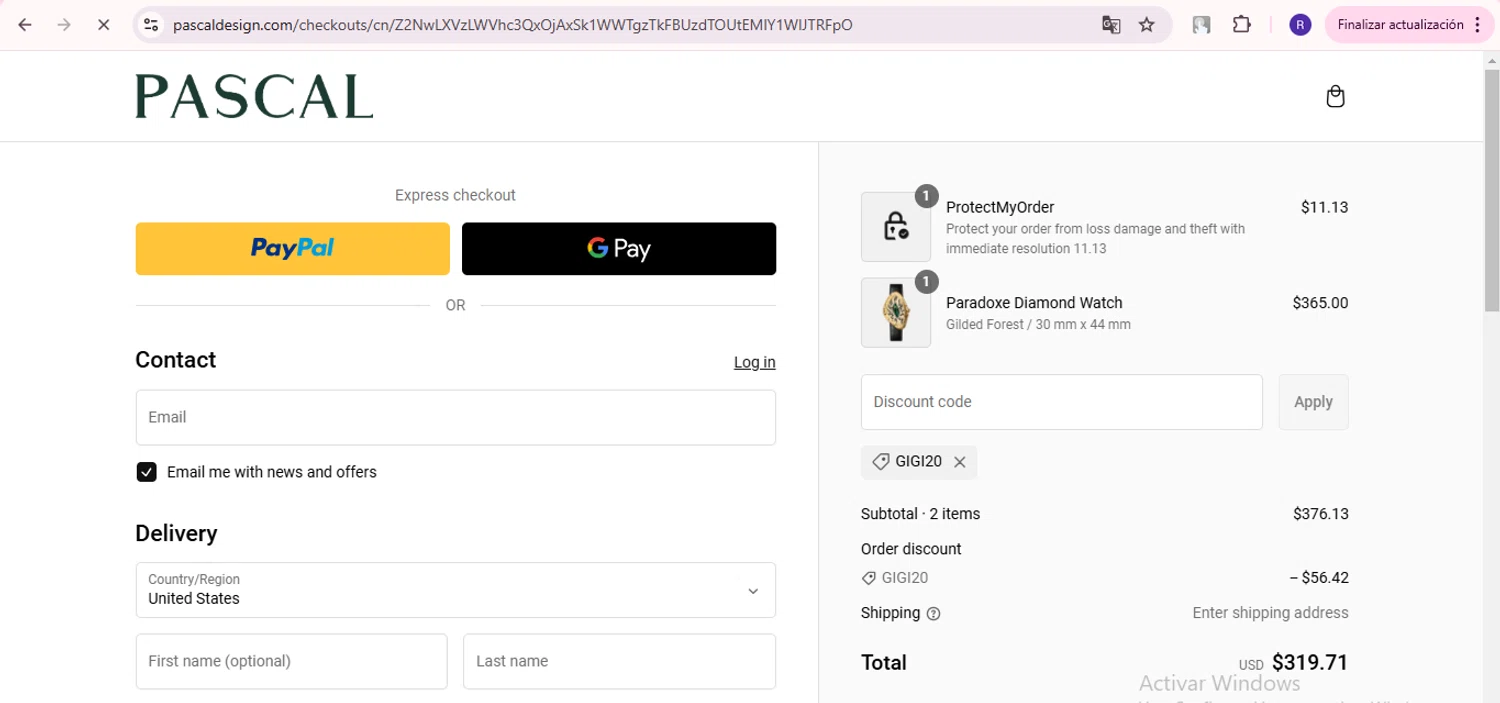1500x703 pixels.
Task: Pay with the PayPal express button
Action: (x=292, y=248)
